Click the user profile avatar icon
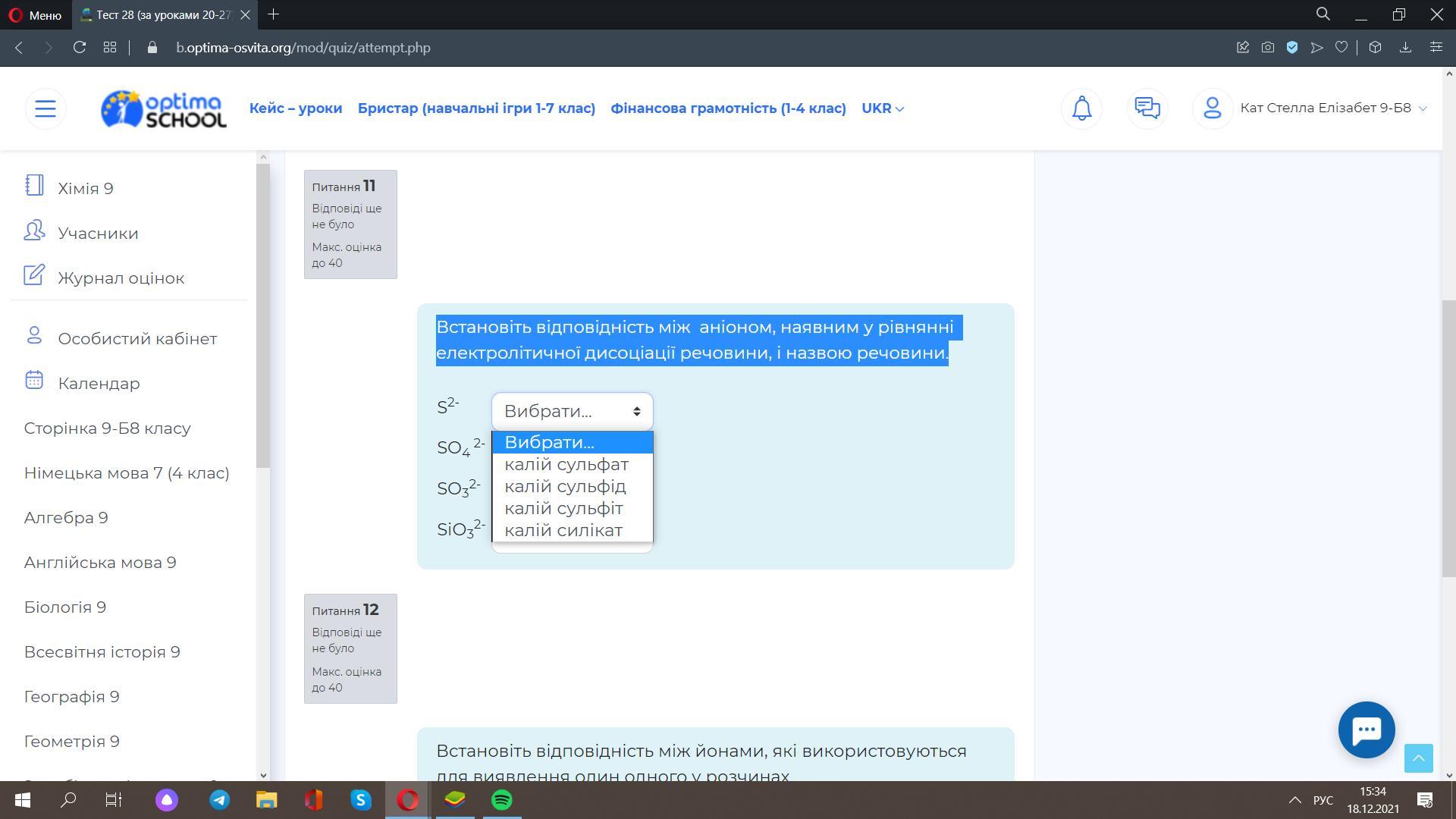 [x=1212, y=108]
